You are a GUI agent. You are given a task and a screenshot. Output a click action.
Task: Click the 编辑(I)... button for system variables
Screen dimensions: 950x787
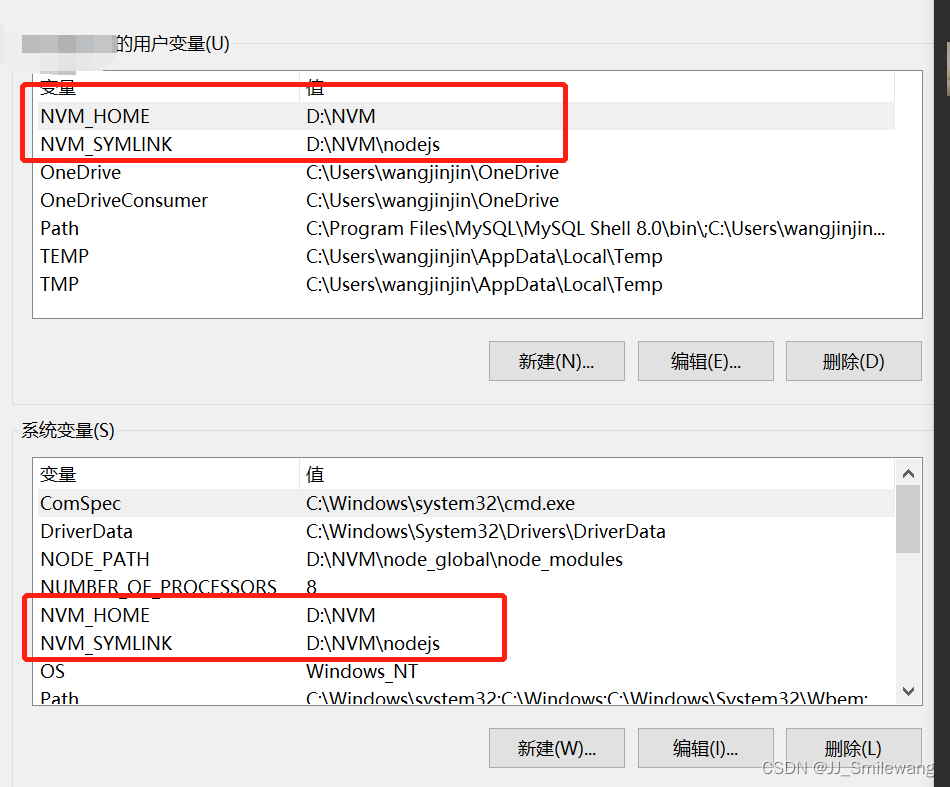point(705,747)
